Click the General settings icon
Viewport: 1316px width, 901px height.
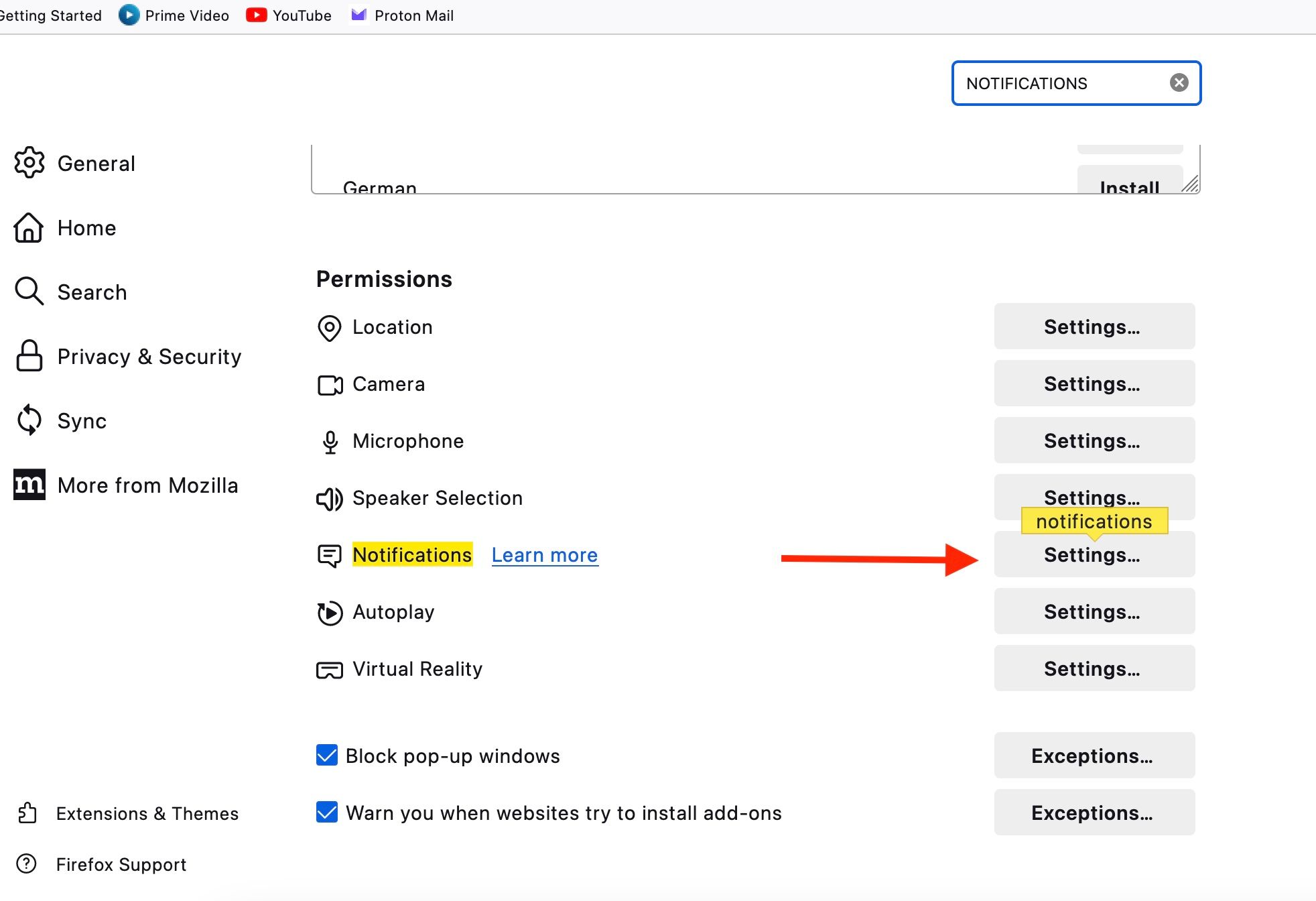[30, 163]
